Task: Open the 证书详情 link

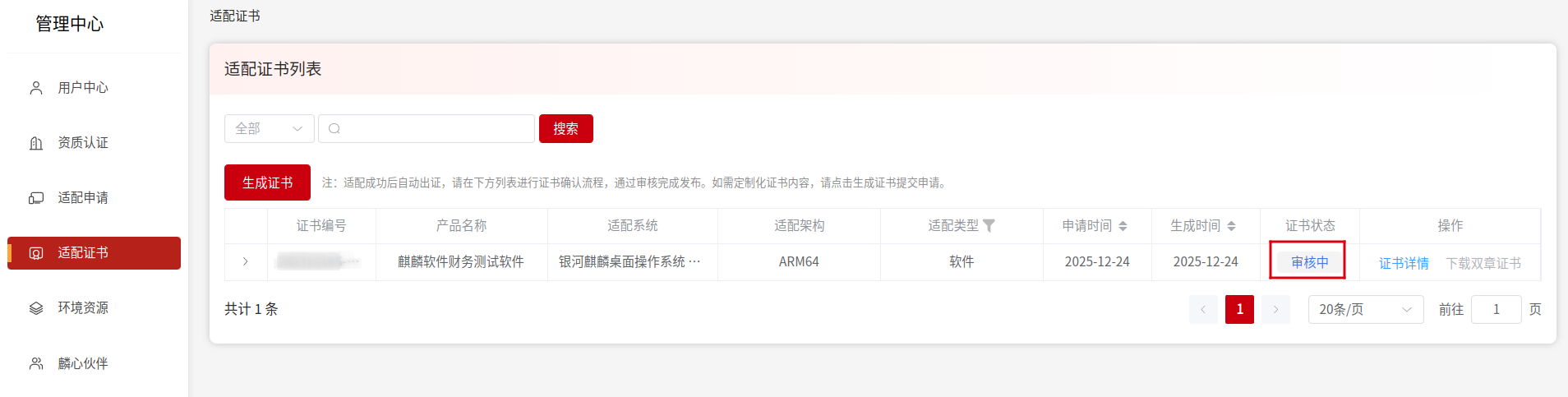Action: (x=1404, y=263)
